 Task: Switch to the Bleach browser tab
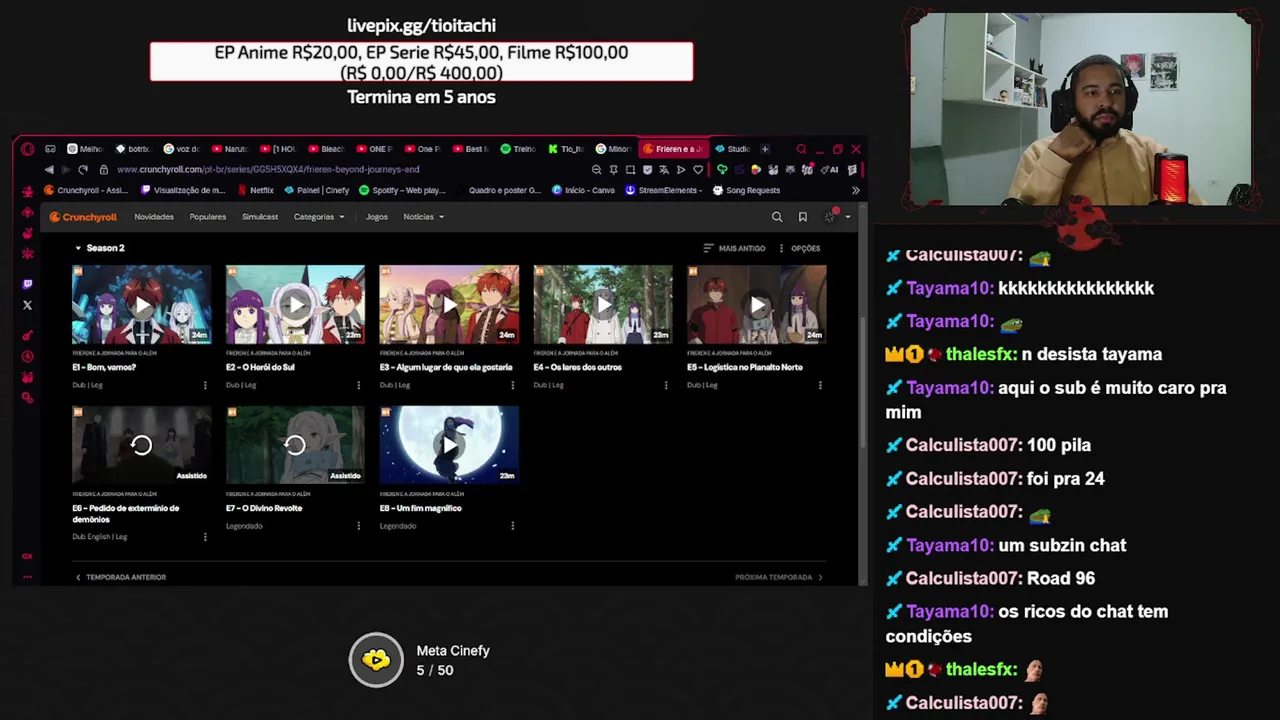click(x=326, y=149)
